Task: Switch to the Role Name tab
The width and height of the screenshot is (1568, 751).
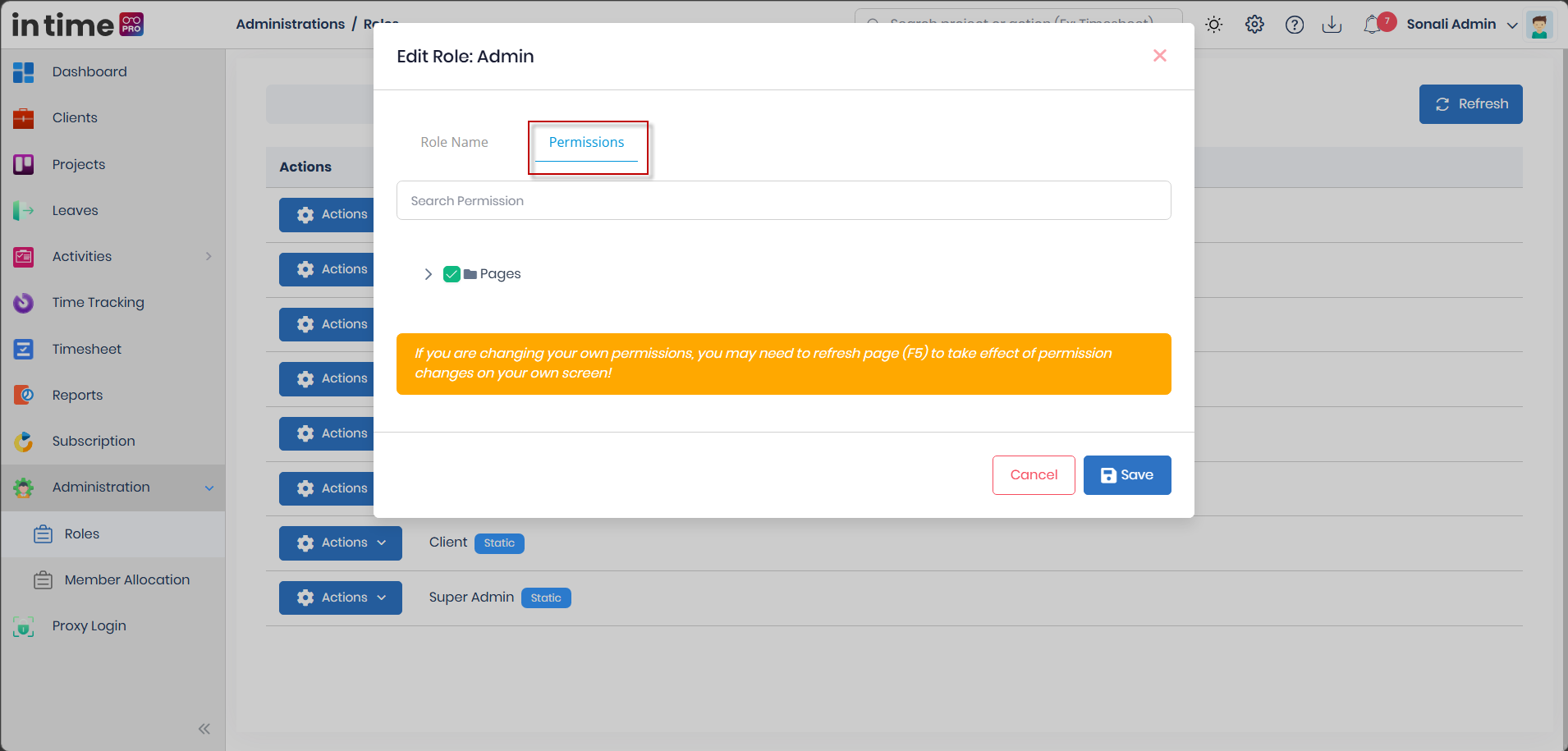Action: click(454, 142)
